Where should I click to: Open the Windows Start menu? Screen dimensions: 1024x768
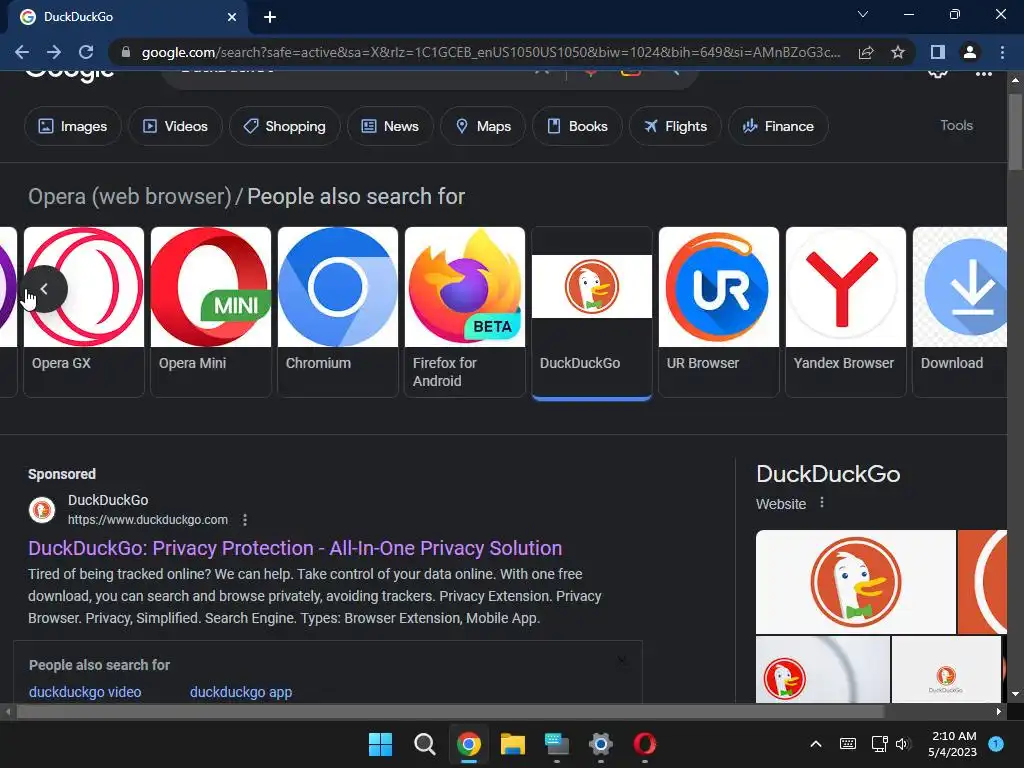380,744
